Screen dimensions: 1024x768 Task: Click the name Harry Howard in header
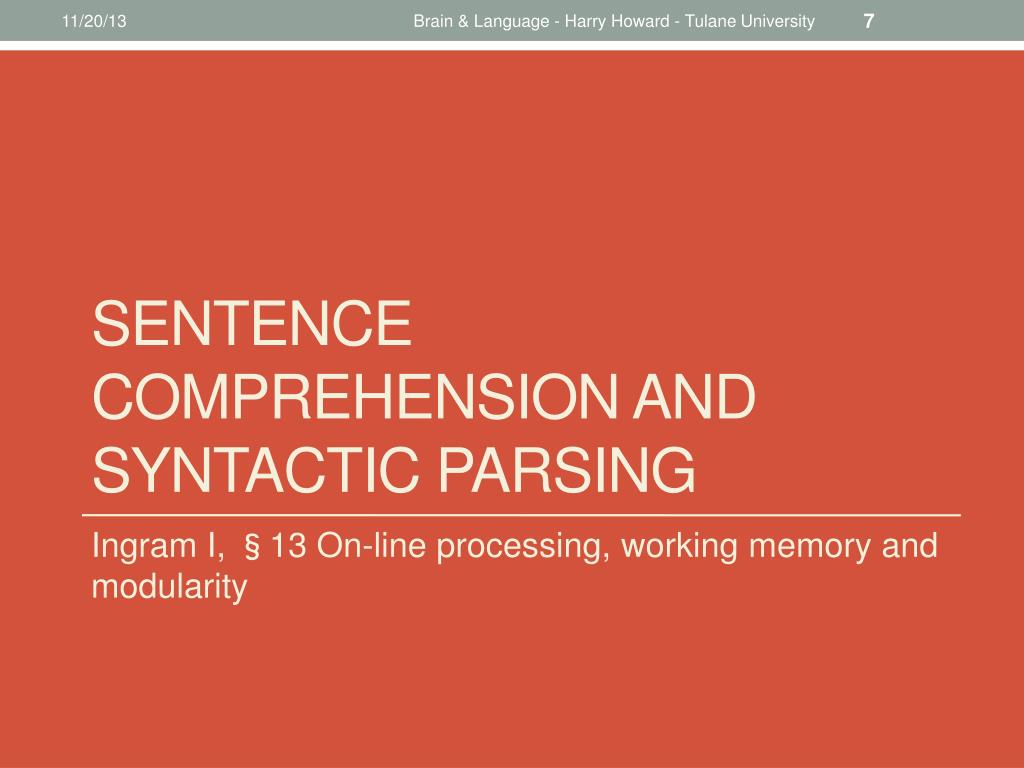point(616,22)
